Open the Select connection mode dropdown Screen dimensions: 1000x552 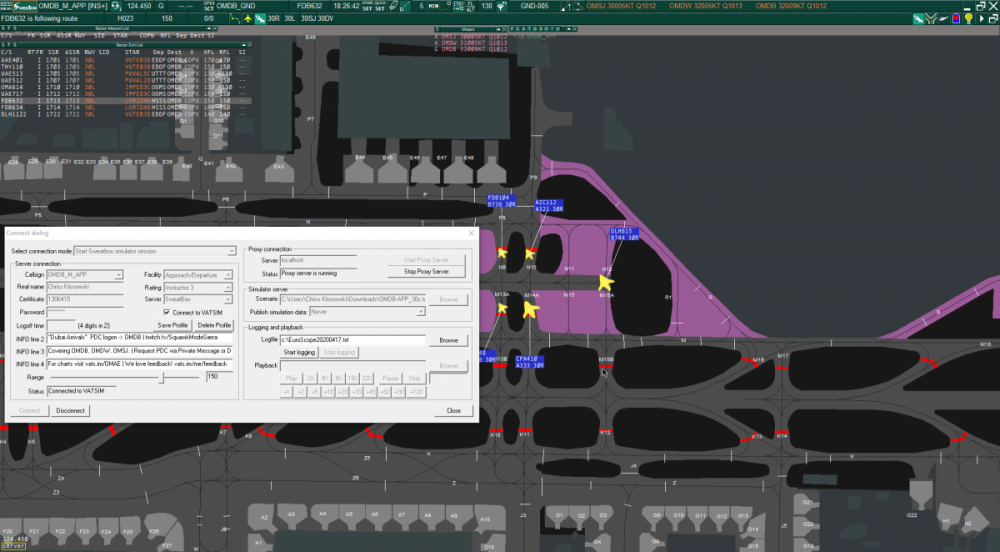click(x=155, y=250)
